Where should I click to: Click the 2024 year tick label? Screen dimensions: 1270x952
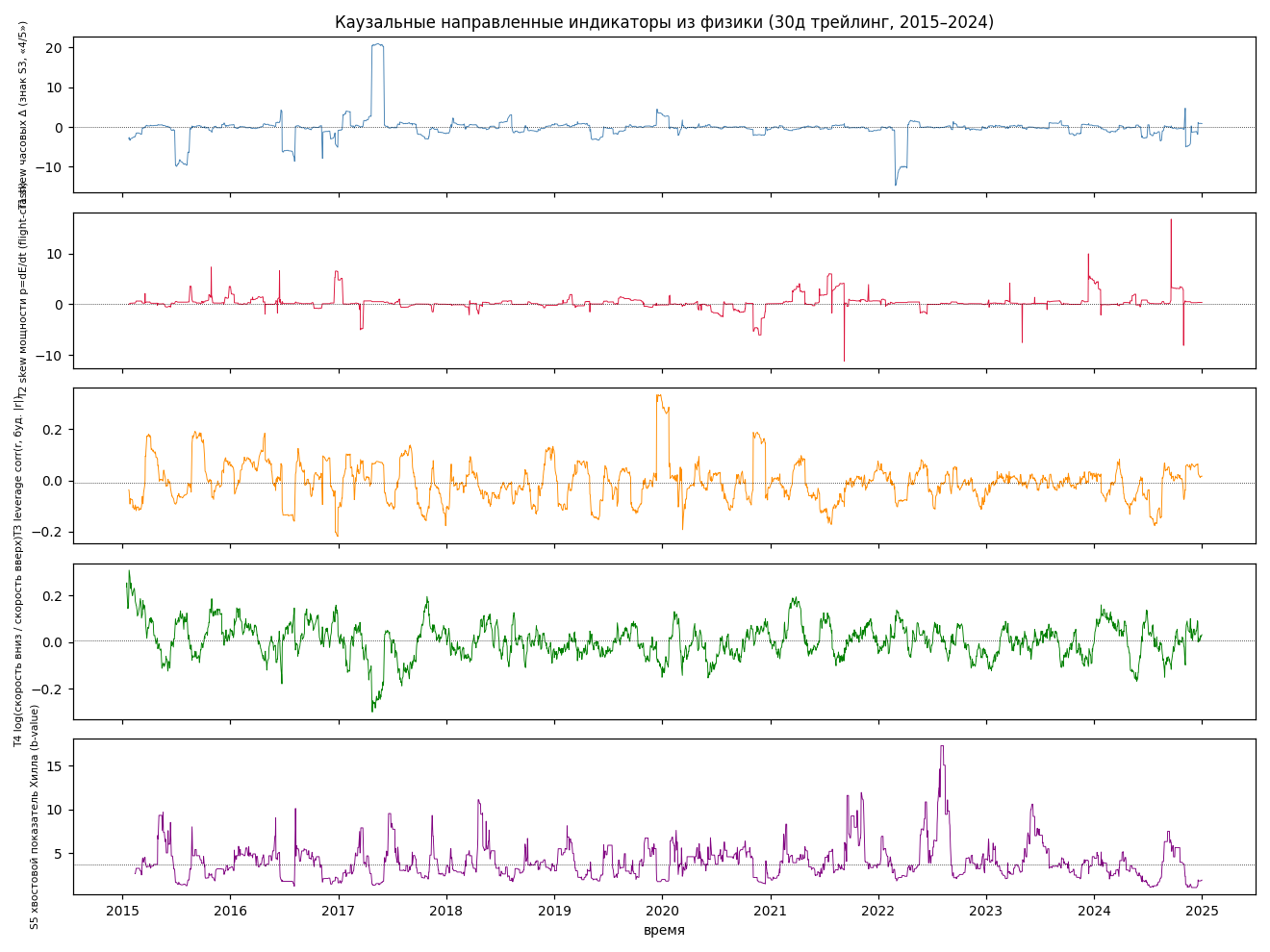point(1094,910)
